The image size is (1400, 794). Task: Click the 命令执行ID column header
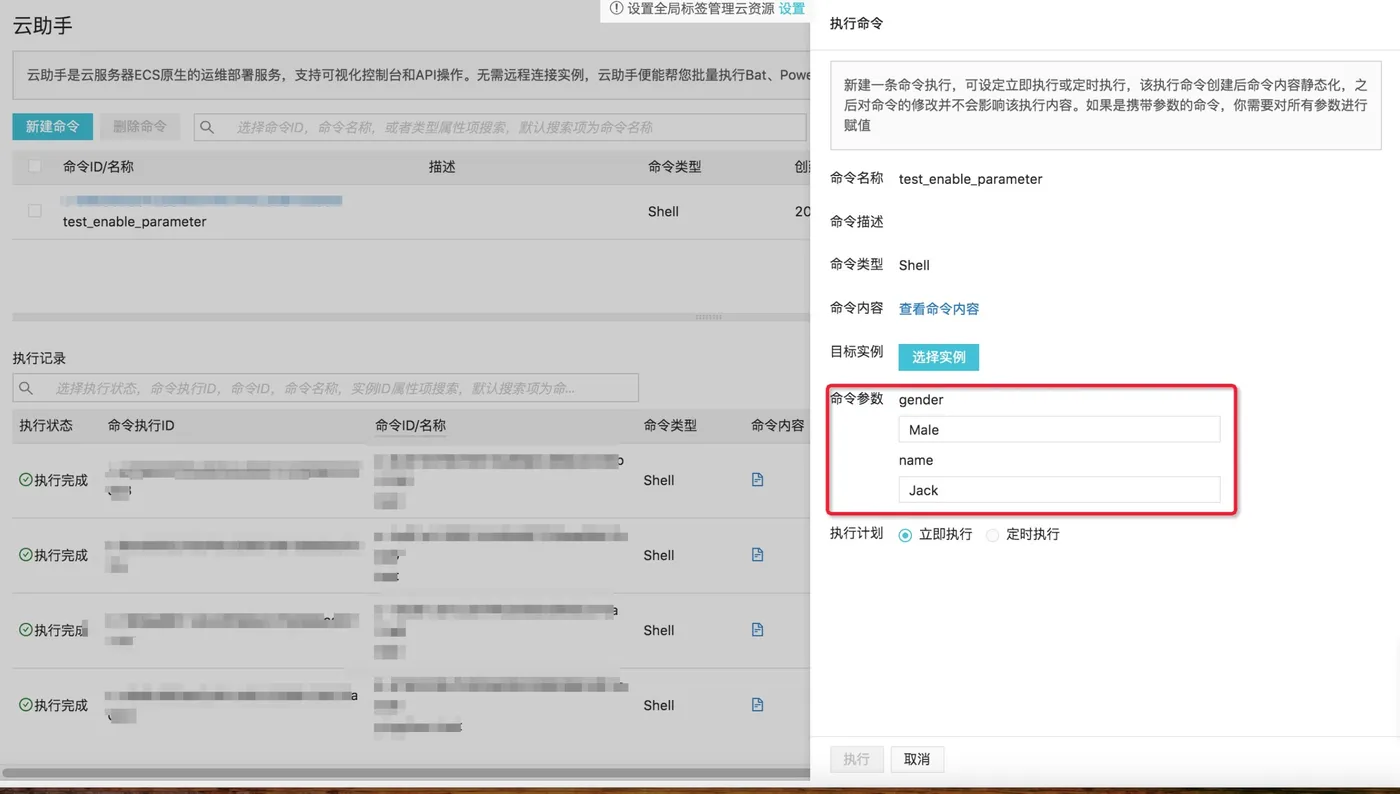coord(141,425)
